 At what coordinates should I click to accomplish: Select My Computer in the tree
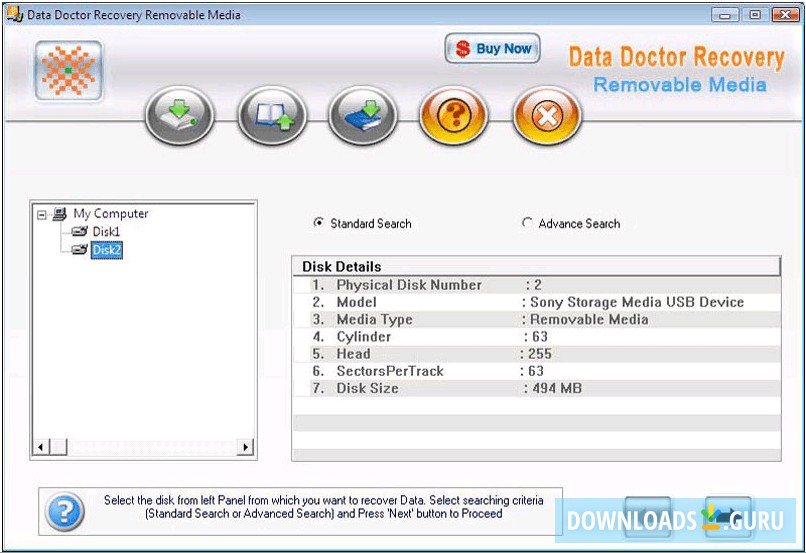(x=111, y=213)
